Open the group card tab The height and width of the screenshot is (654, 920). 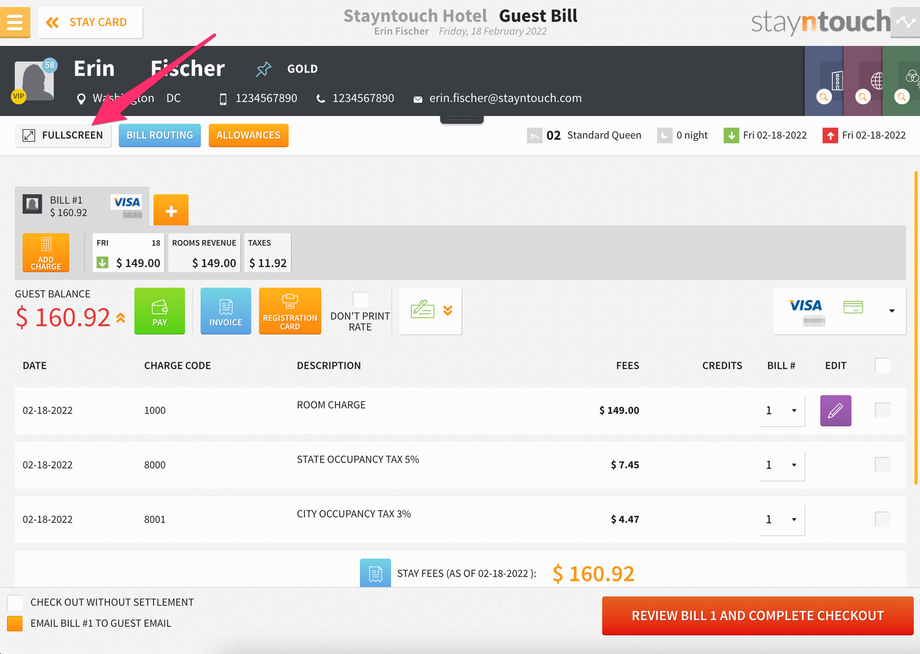click(x=901, y=81)
